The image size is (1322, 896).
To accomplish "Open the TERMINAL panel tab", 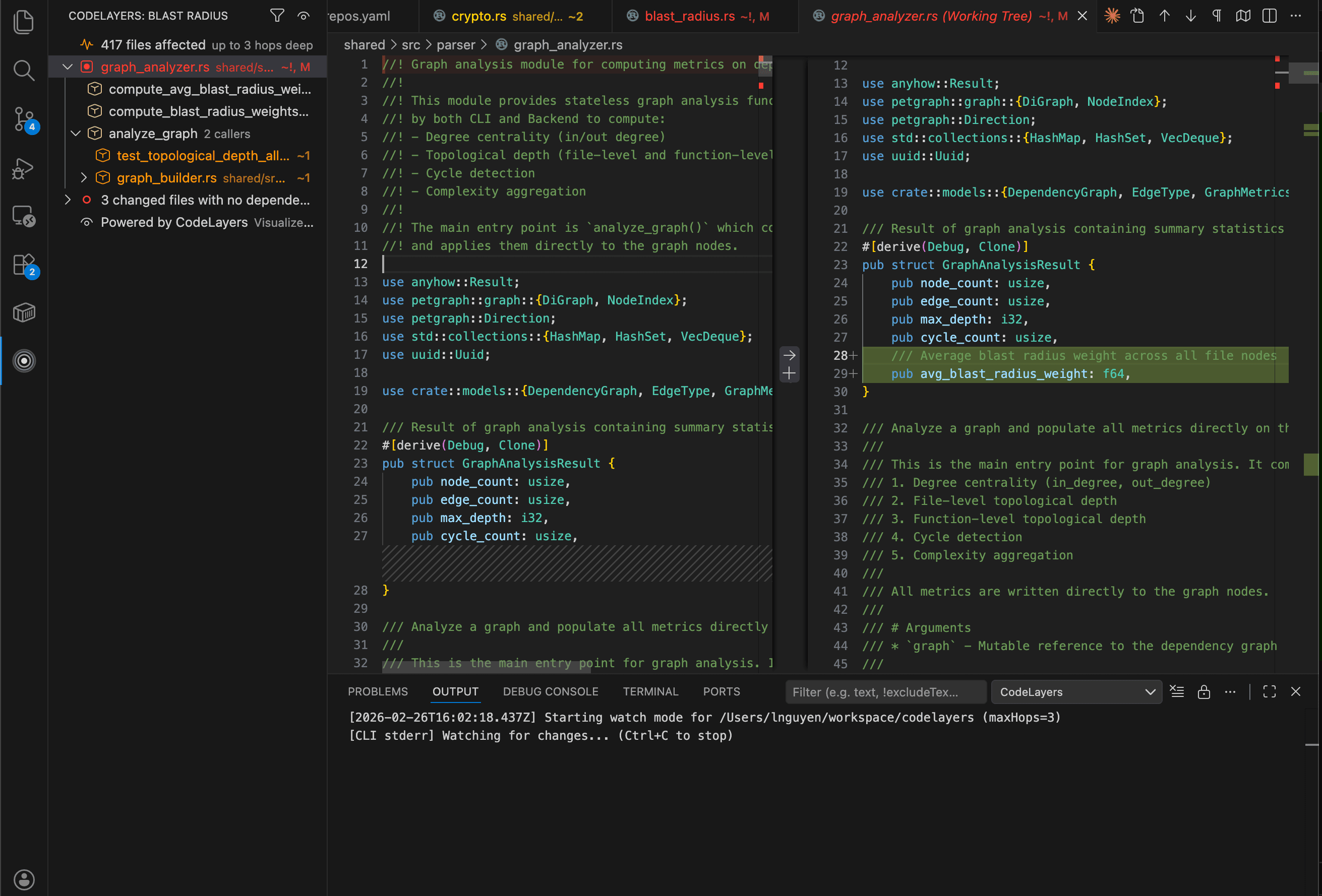I will click(650, 691).
